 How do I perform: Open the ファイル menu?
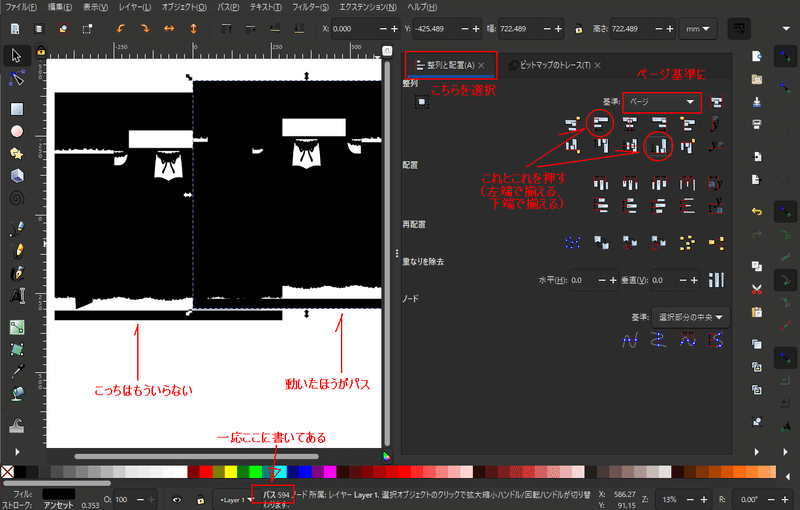pyautogui.click(x=21, y=7)
